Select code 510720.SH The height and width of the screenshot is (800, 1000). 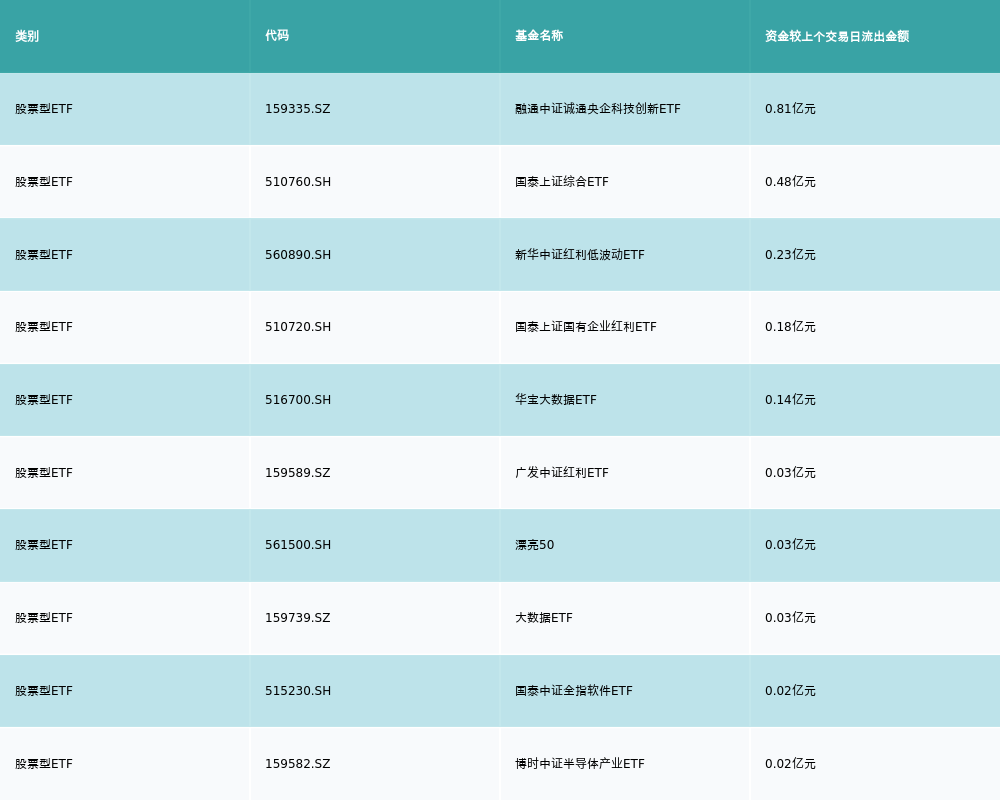(298, 327)
